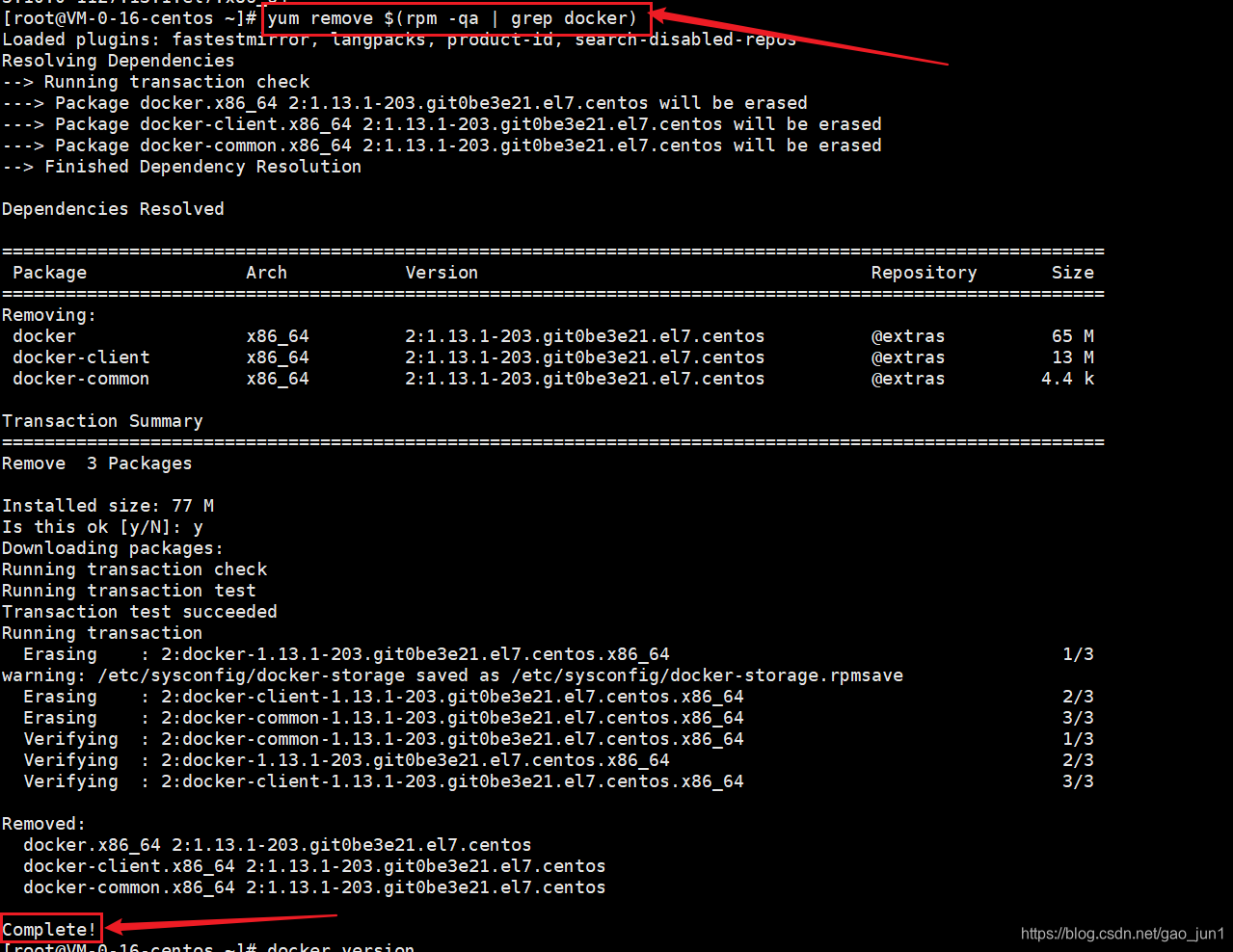
Task: Click the 'Arch' column header
Action: click(266, 273)
